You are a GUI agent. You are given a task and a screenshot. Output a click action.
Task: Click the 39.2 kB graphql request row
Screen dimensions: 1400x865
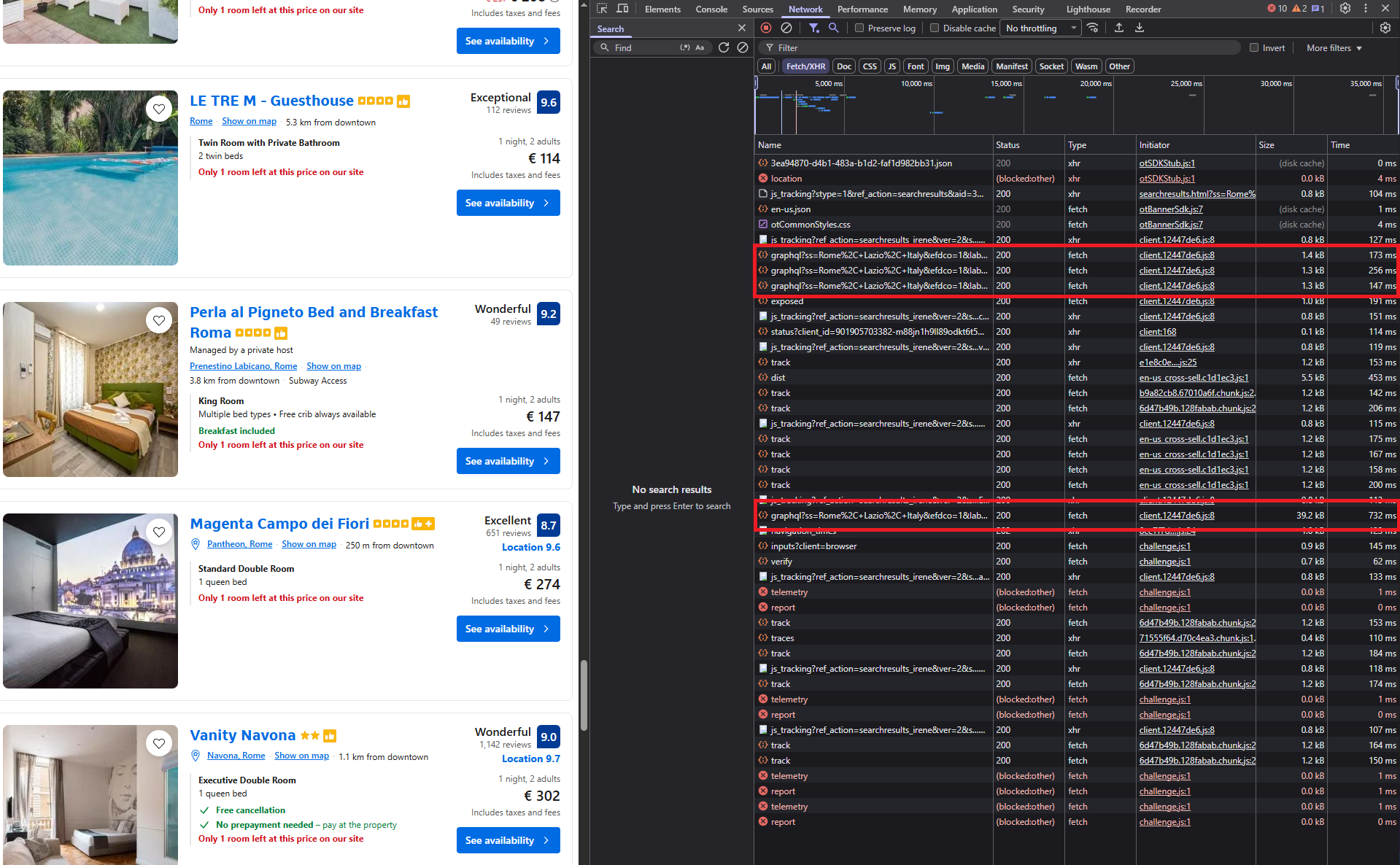tap(878, 516)
